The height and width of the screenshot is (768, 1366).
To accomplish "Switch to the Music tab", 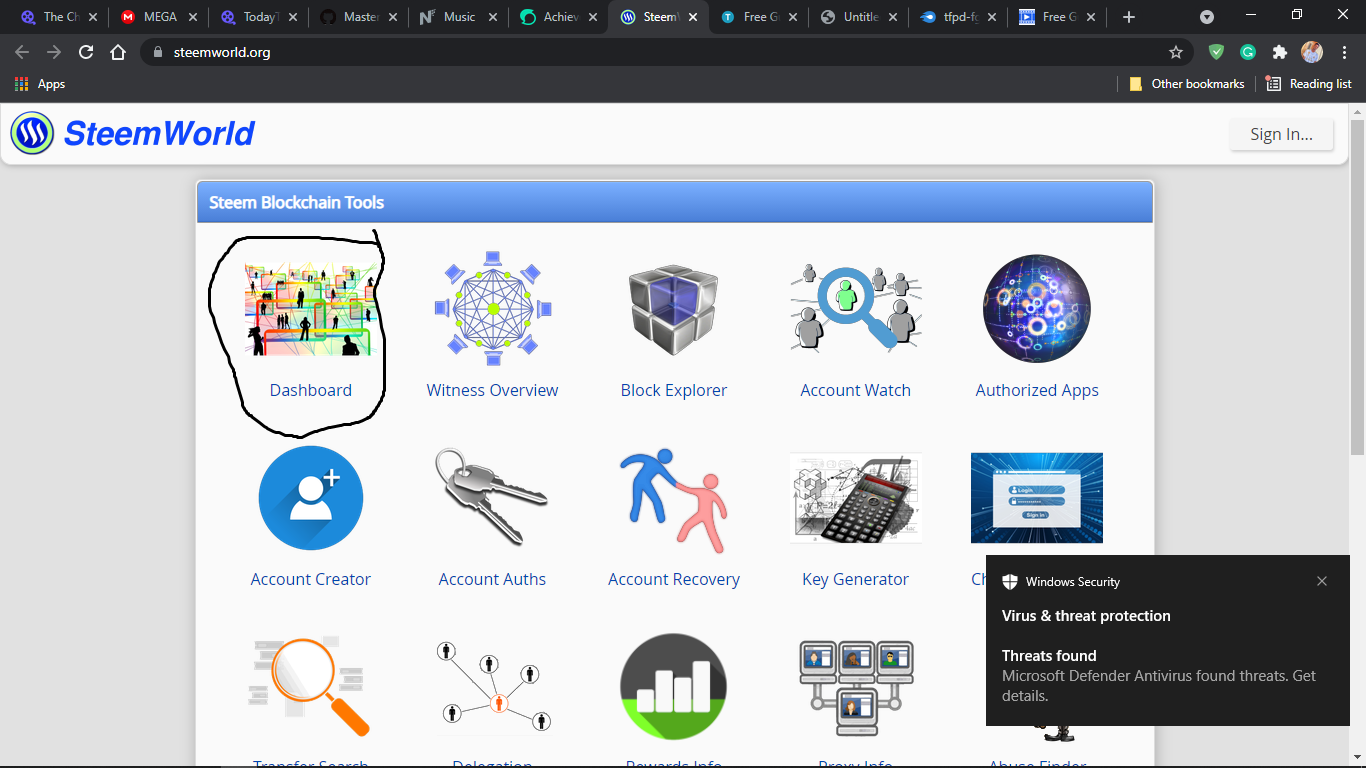I will pos(458,17).
